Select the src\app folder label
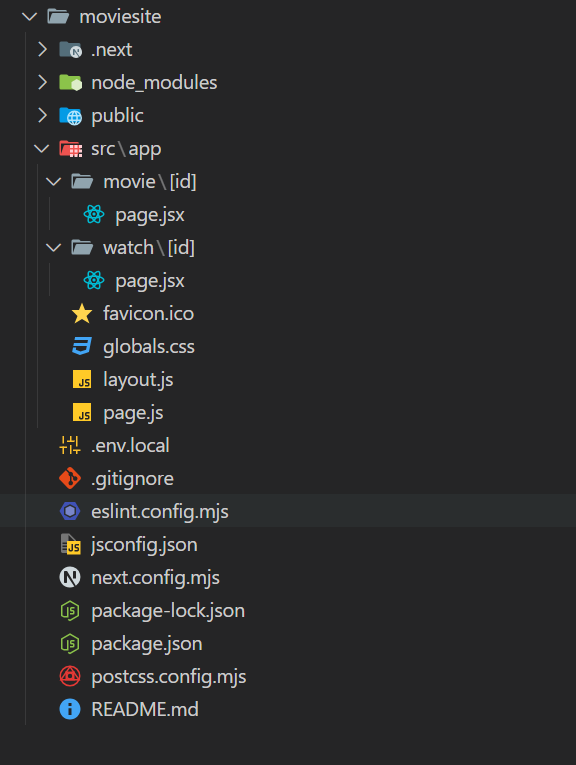Screen dimensions: 576x765 click(x=126, y=149)
